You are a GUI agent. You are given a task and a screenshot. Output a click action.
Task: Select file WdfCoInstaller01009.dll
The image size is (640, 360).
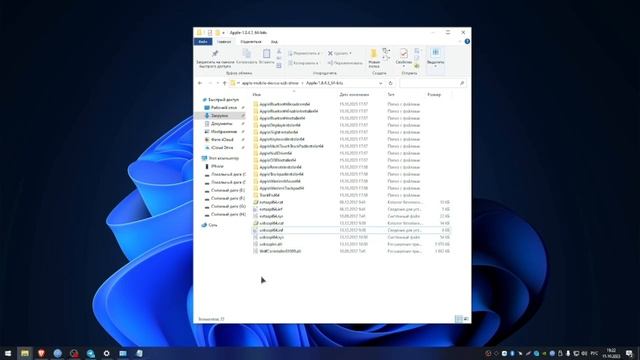[x=280, y=251]
